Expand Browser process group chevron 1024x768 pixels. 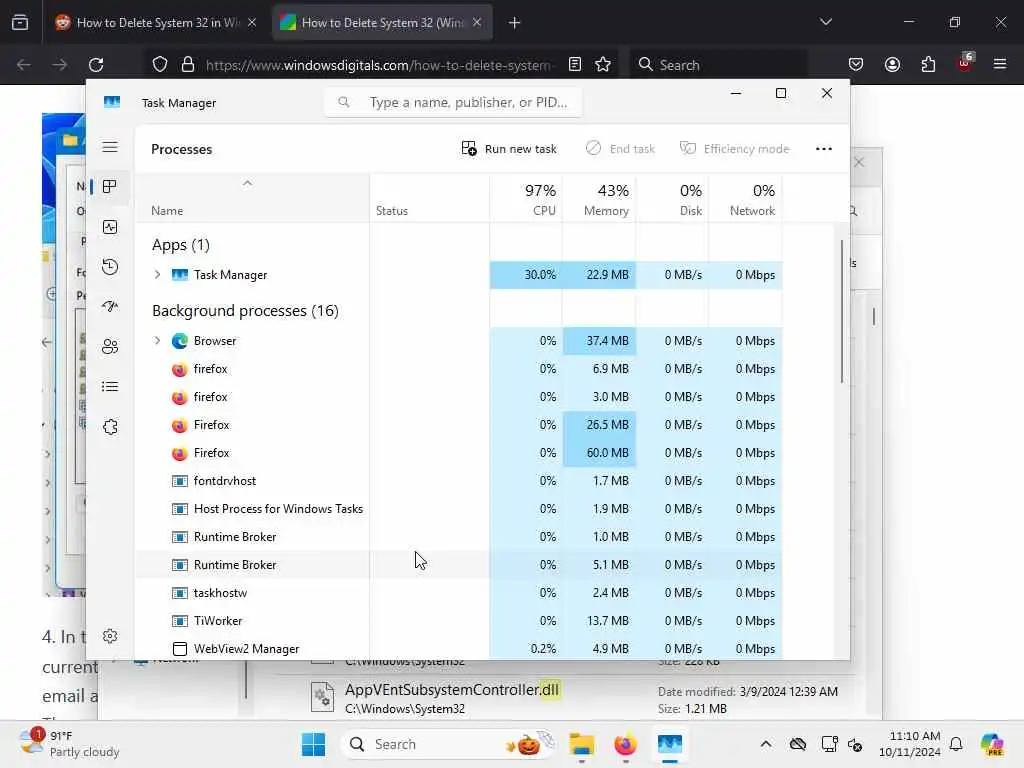coord(157,341)
